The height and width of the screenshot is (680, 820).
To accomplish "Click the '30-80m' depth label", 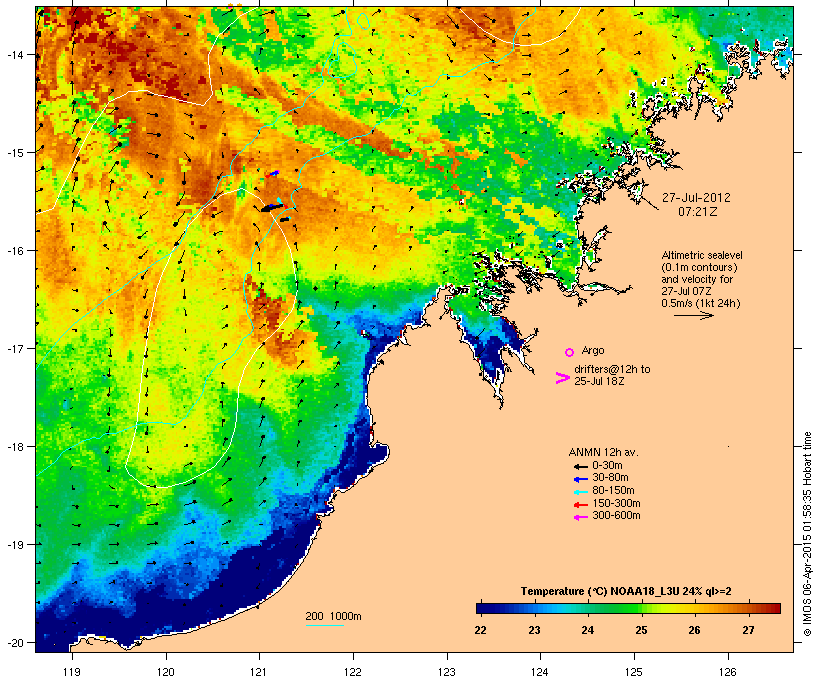I will 610,478.
